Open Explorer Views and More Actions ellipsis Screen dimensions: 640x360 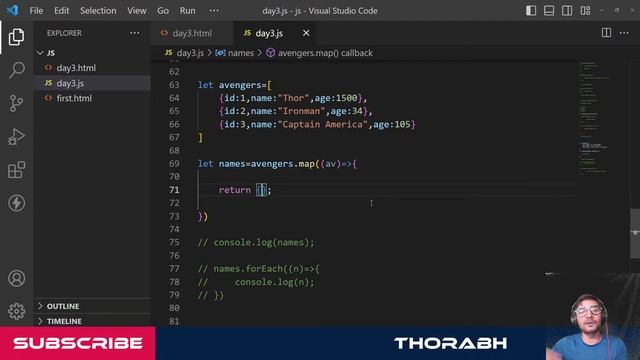pos(135,33)
